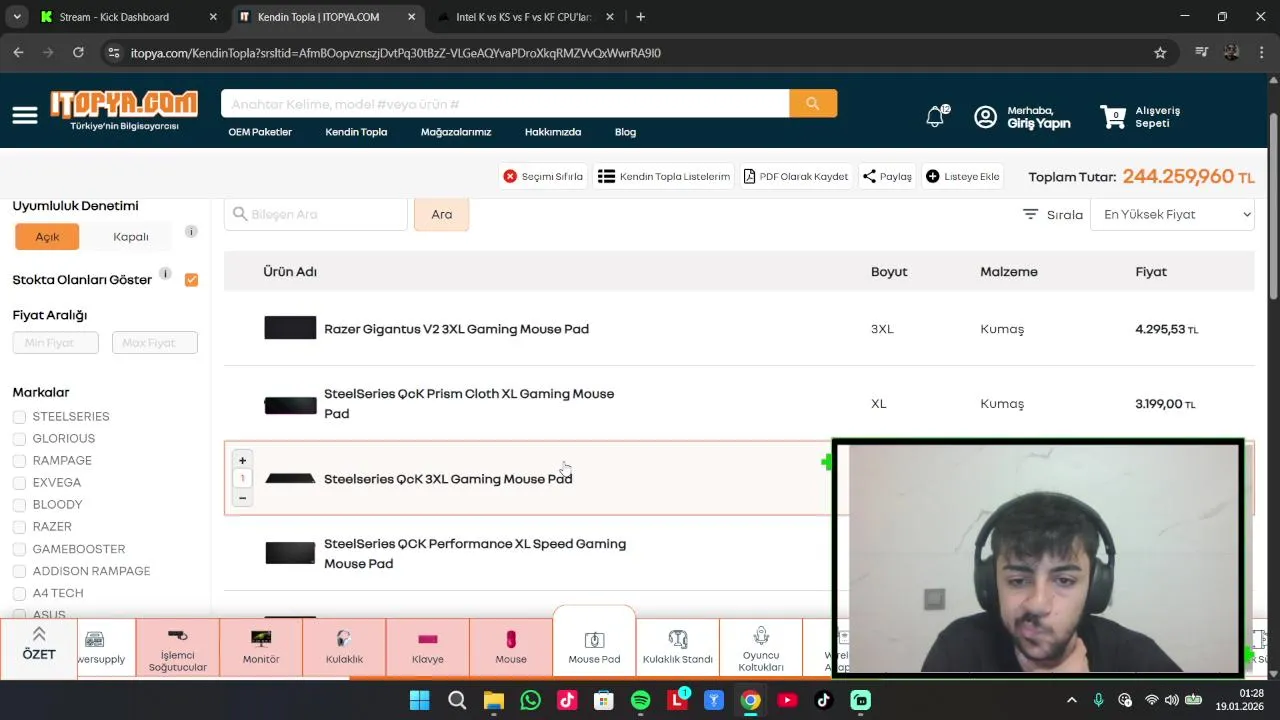
Task: Check the BLOODY brand filter
Action: [19, 505]
